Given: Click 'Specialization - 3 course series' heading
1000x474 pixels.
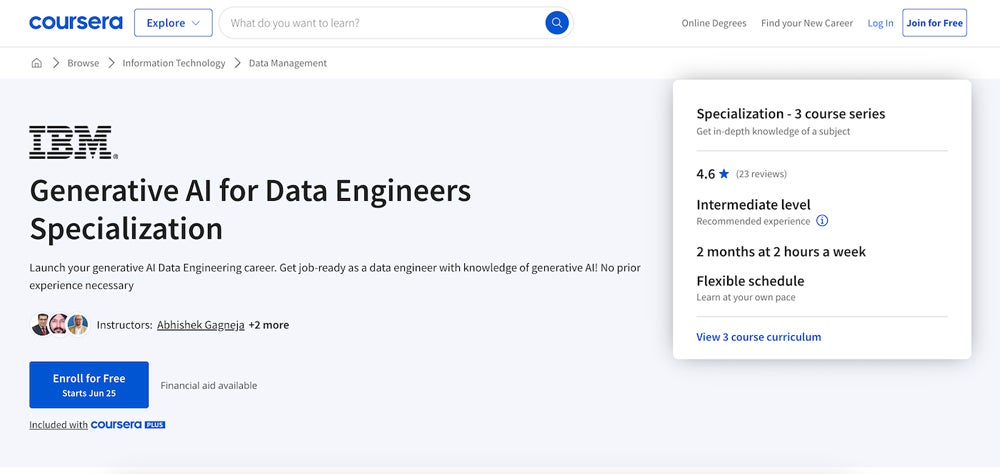Looking at the screenshot, I should (x=791, y=114).
